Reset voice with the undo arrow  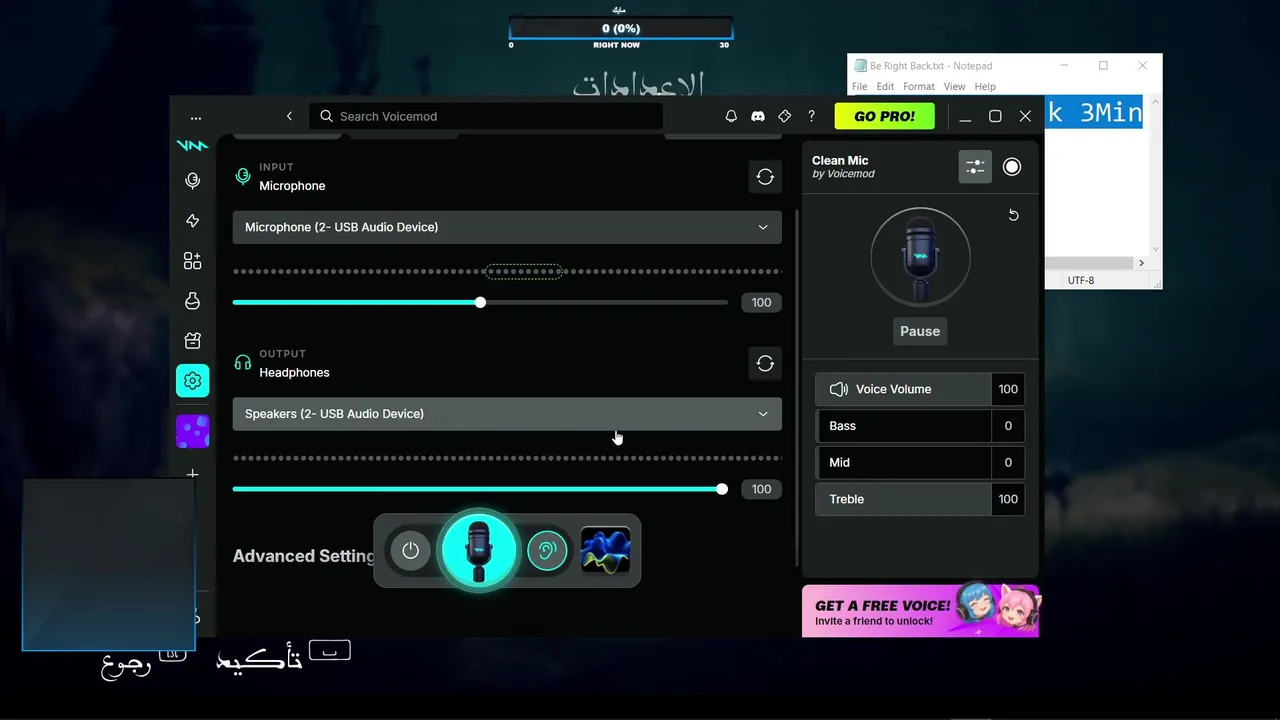click(x=1013, y=215)
